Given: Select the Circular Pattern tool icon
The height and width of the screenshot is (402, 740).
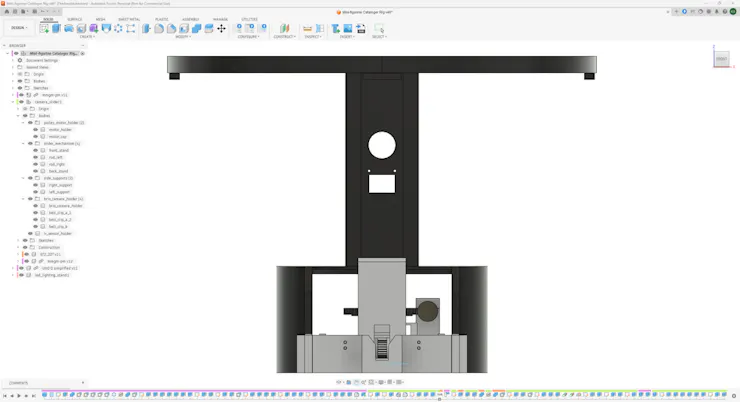Looking at the screenshot, I should (x=118, y=29).
